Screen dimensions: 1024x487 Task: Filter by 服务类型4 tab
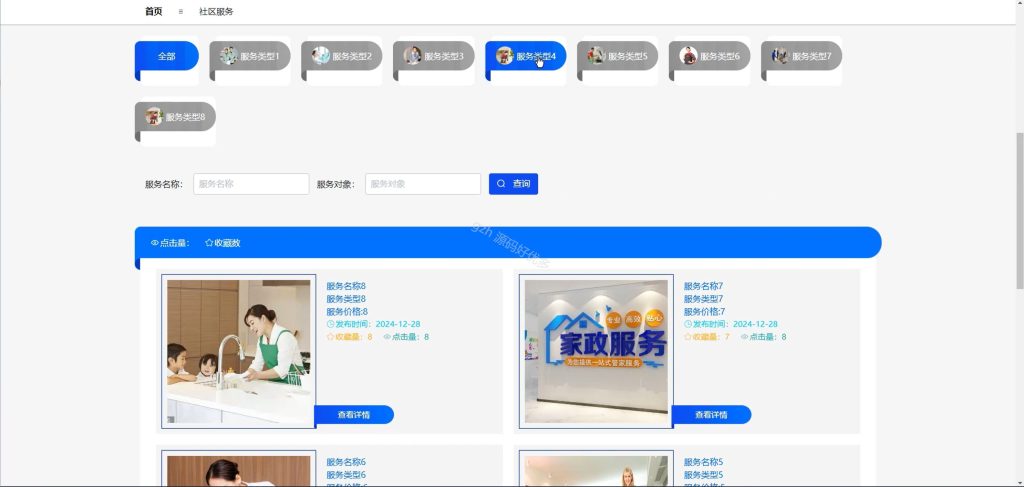tap(526, 56)
